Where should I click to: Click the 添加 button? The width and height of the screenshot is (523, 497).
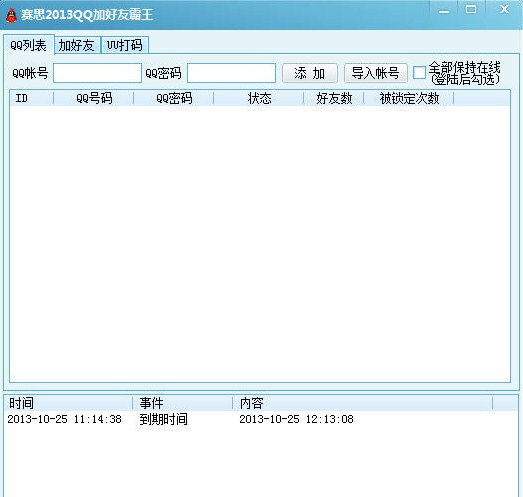pyautogui.click(x=310, y=73)
